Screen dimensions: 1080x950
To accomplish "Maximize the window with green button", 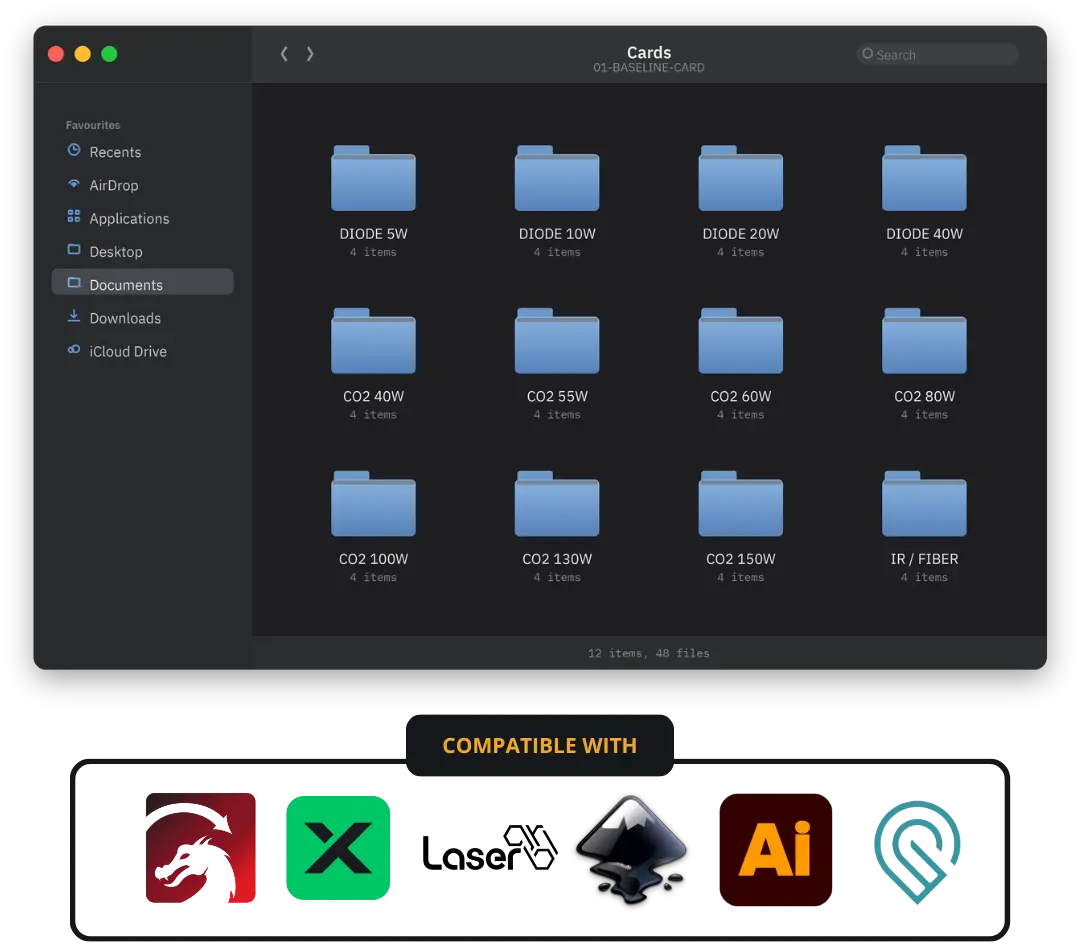I will 110,54.
